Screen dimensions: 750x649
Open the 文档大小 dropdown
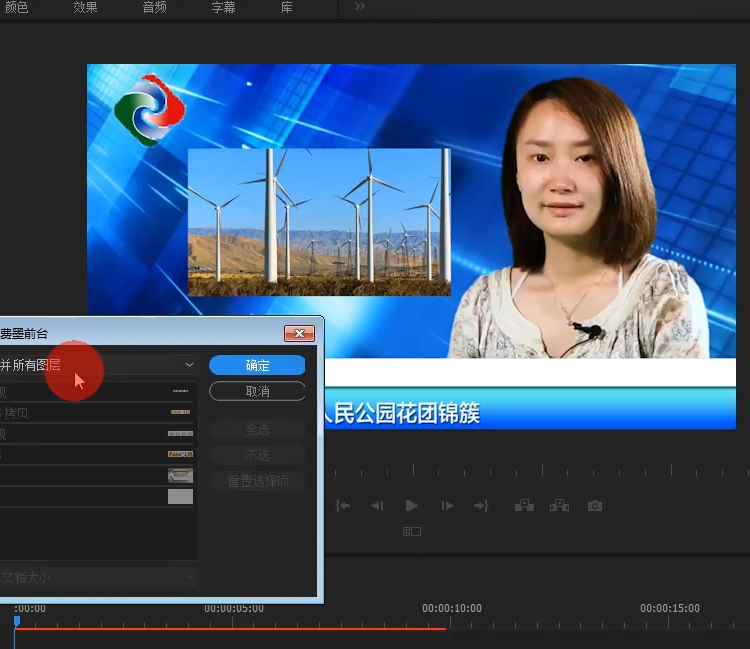pyautogui.click(x=100, y=577)
